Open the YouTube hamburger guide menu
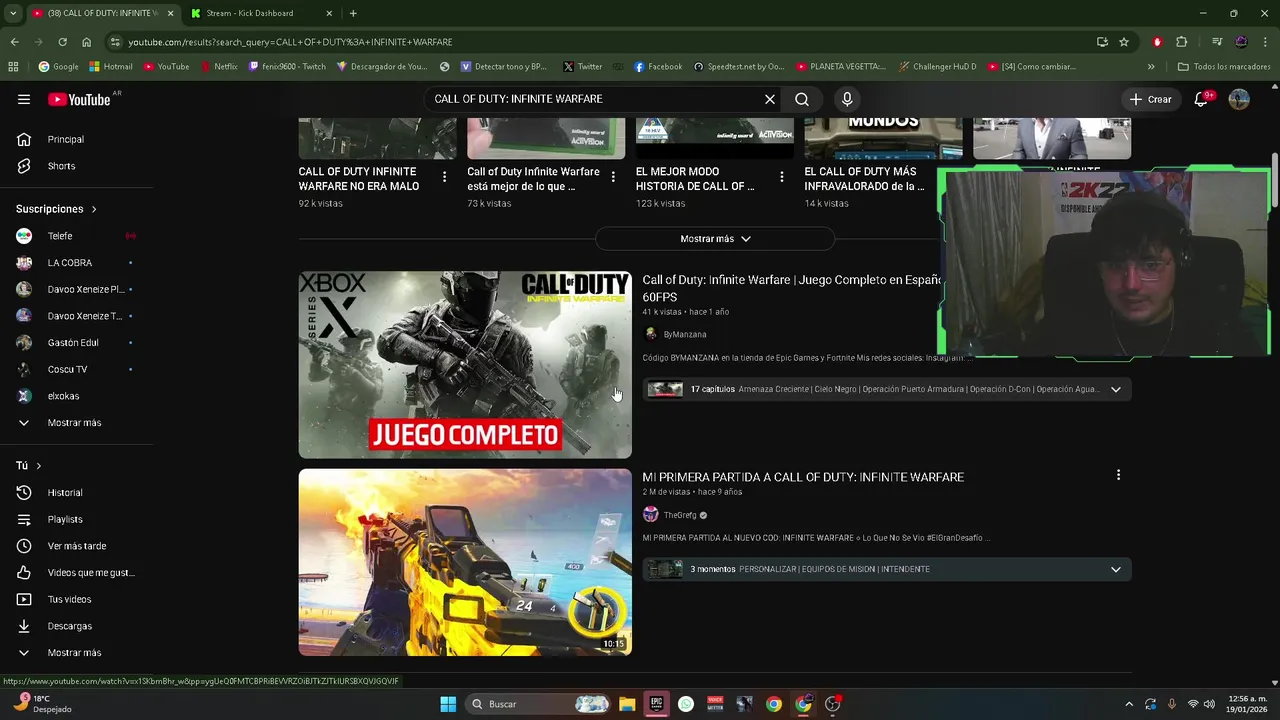 tap(24, 99)
